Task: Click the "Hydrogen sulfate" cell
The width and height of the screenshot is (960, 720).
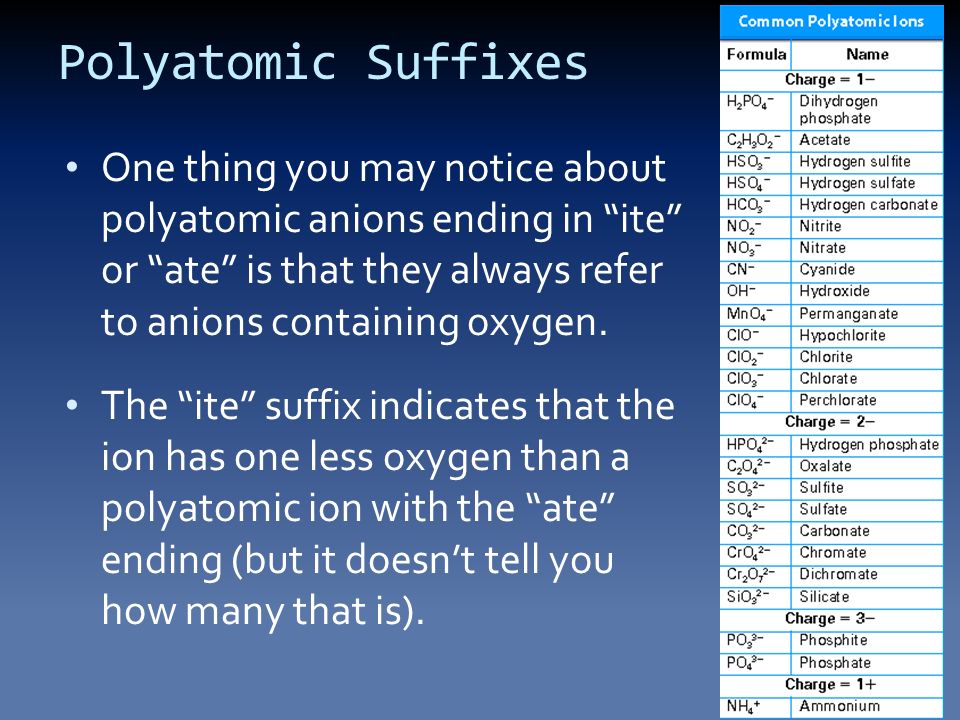Action: [867, 183]
